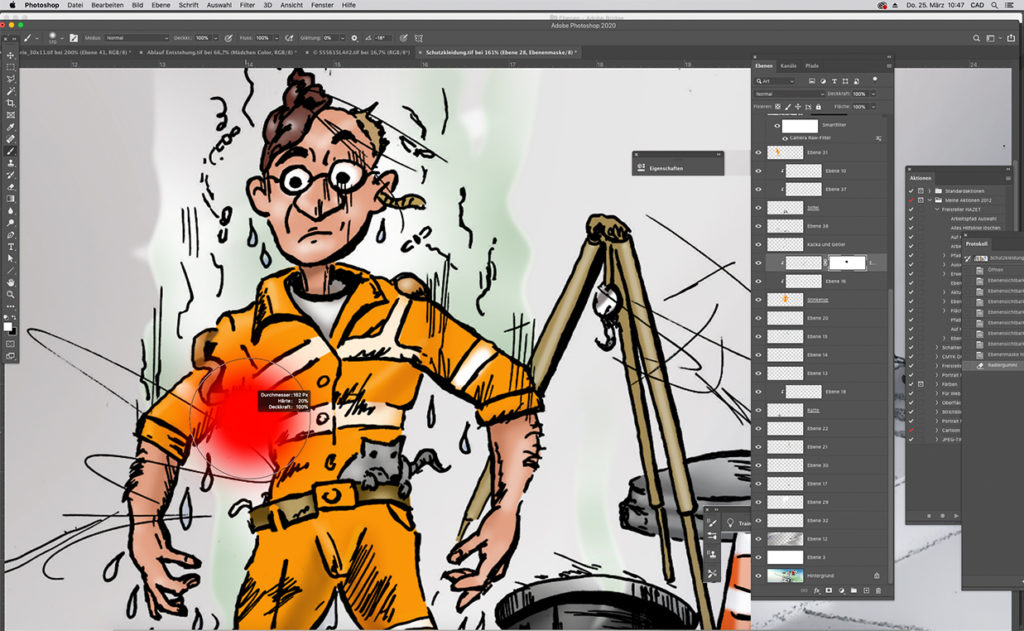Select the Zoom tool in the toolbar
Screen dimensions: 1024x631
tap(10, 295)
